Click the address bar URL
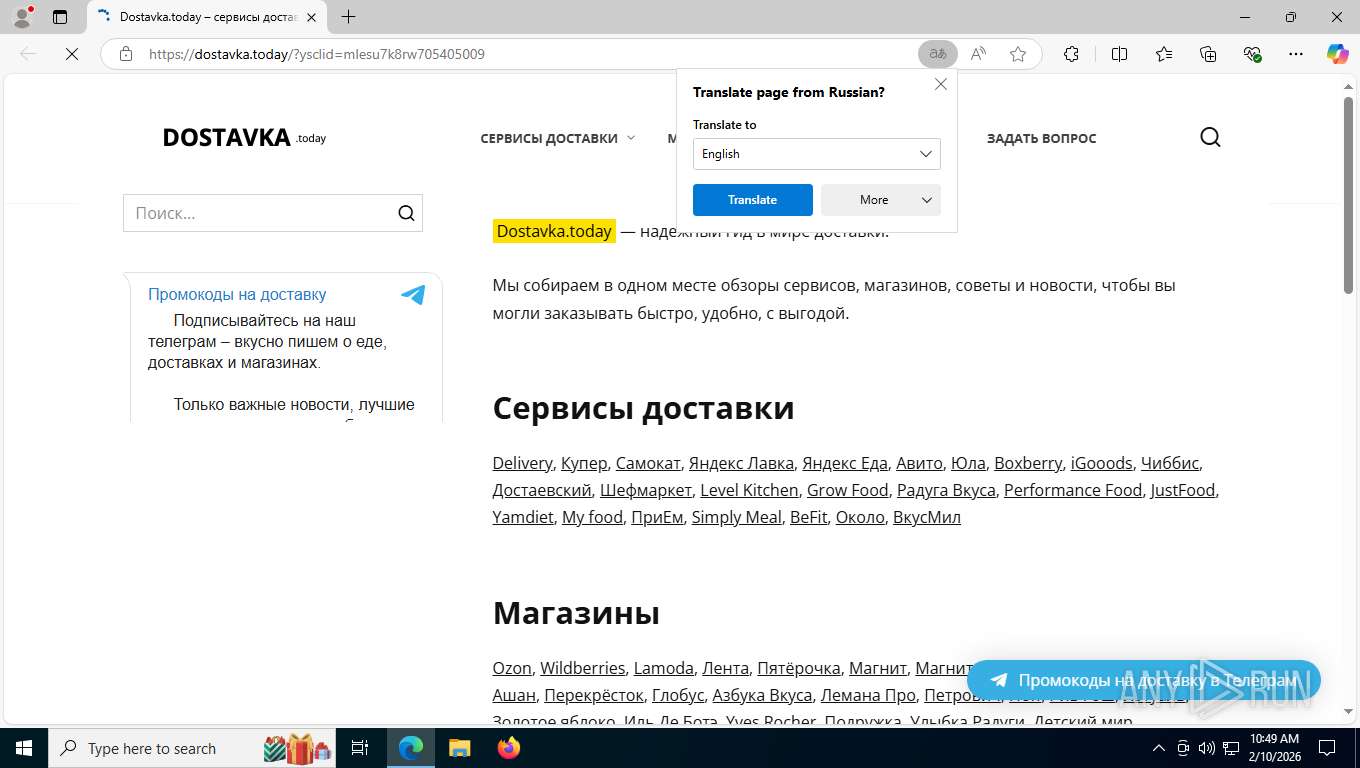Viewport: 1360px width, 768px height. click(317, 54)
